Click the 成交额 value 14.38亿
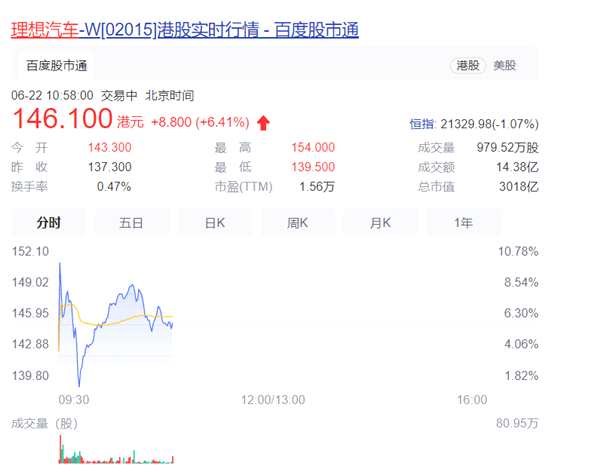 pyautogui.click(x=517, y=167)
